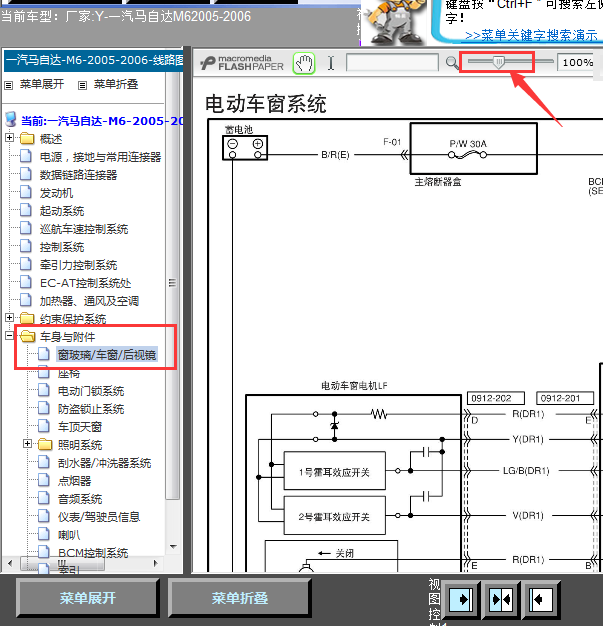Click the page icon beside 车顶天窗
The height and width of the screenshot is (630, 603).
click(x=43, y=426)
